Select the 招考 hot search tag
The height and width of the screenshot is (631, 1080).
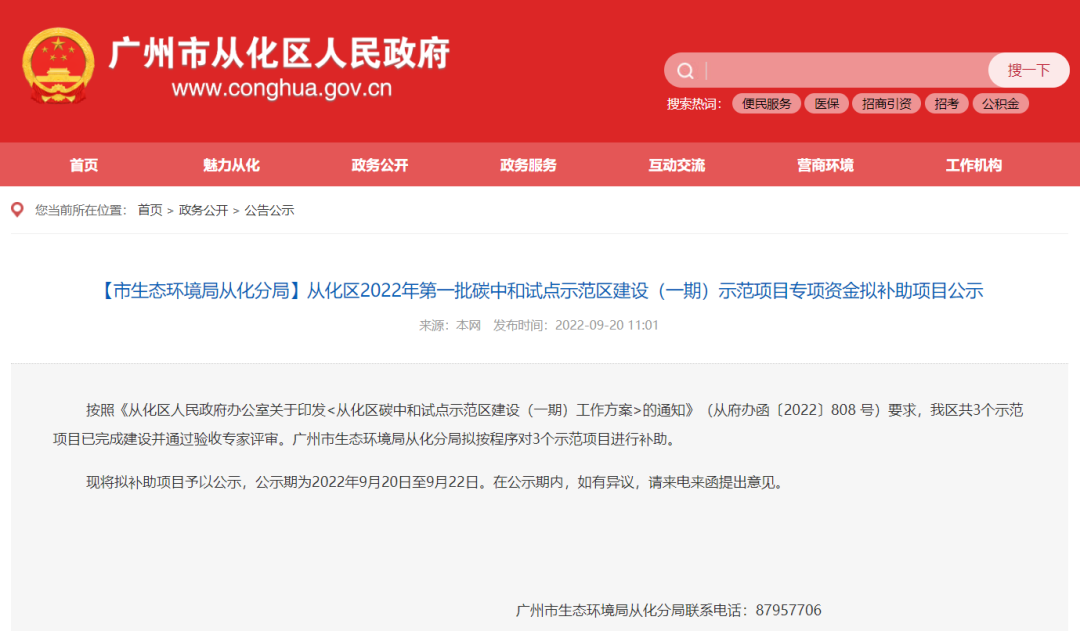click(x=946, y=104)
